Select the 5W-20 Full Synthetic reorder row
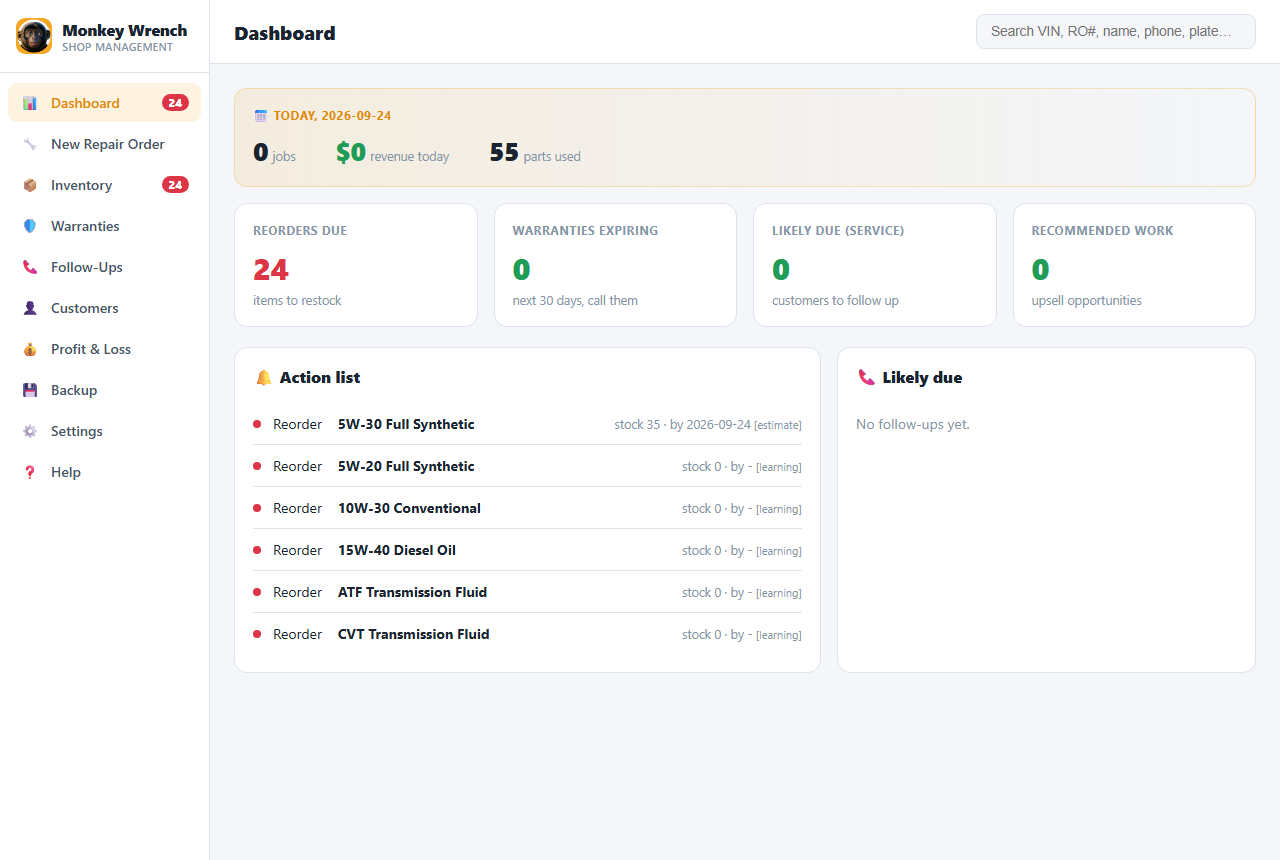Image resolution: width=1280 pixels, height=860 pixels. pyautogui.click(x=527, y=466)
